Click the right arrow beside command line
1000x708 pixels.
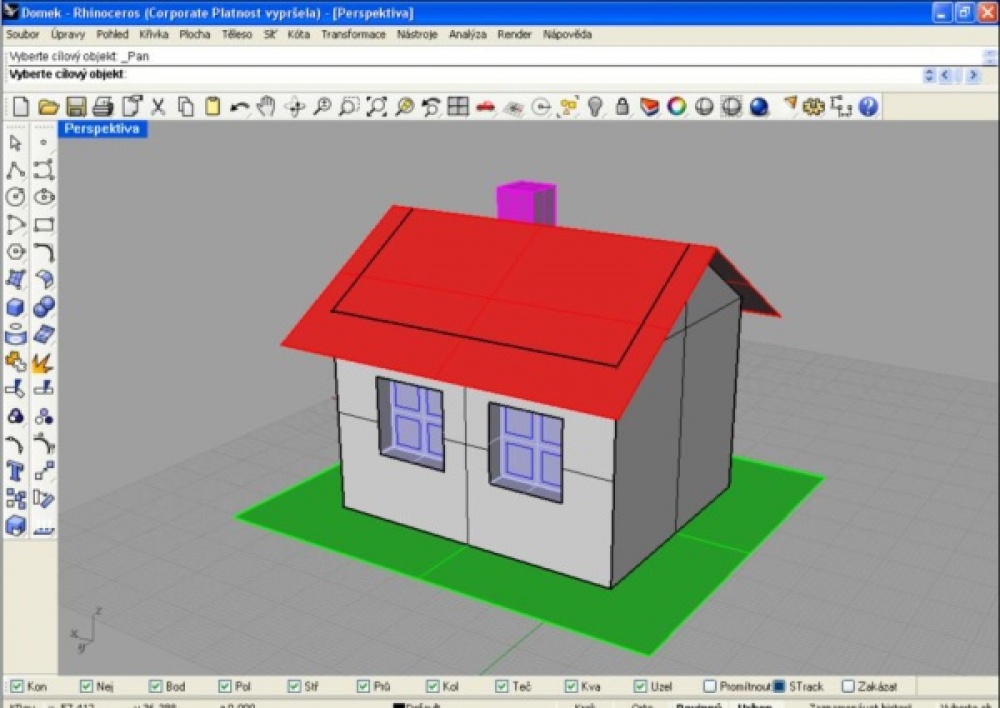coord(973,75)
